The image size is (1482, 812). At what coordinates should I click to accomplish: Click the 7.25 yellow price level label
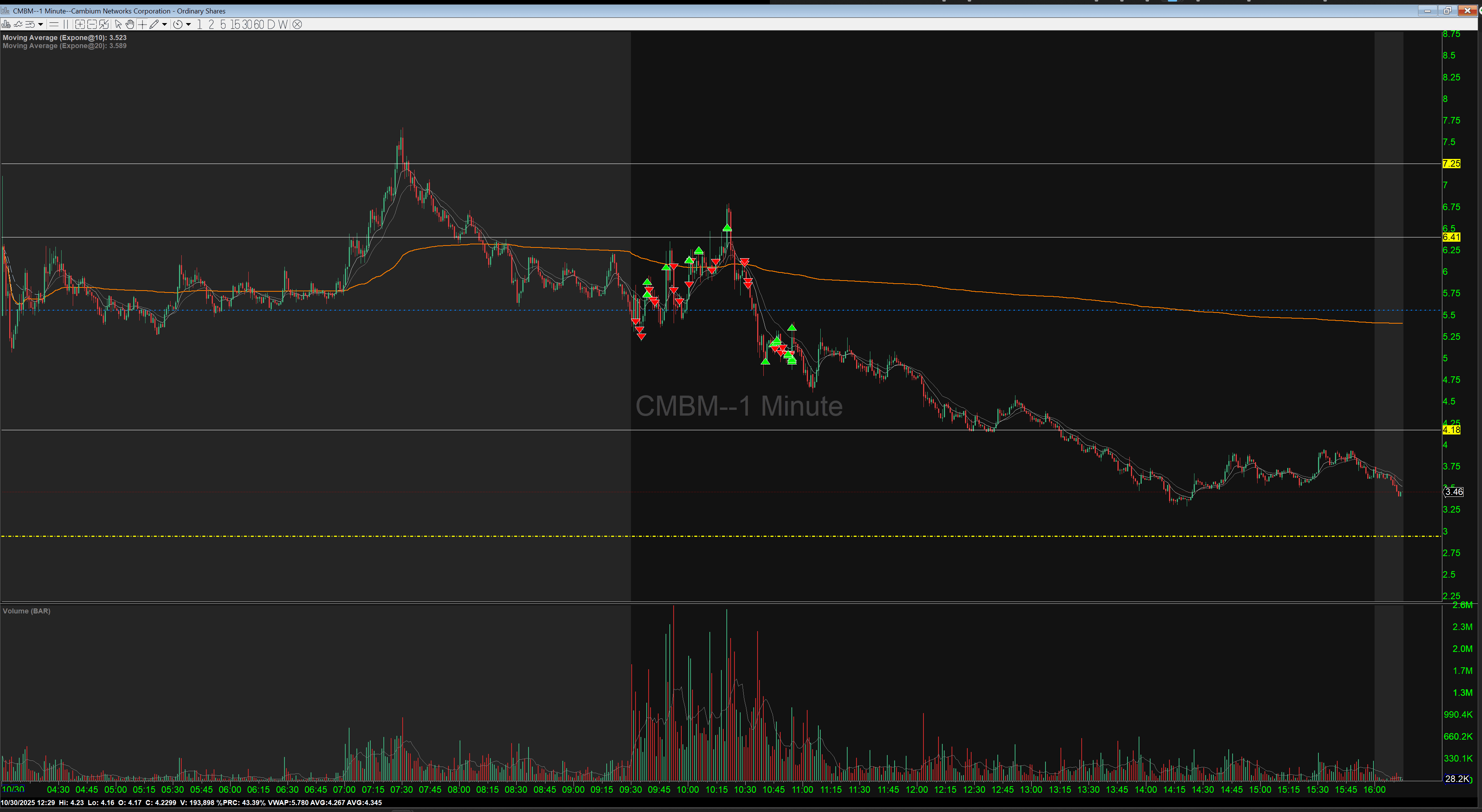1451,164
